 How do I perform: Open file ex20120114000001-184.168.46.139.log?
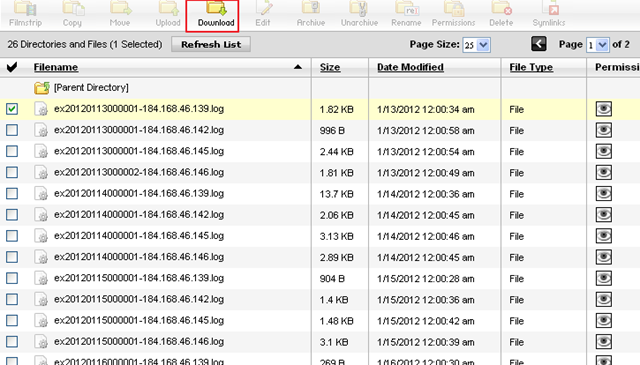click(x=139, y=193)
